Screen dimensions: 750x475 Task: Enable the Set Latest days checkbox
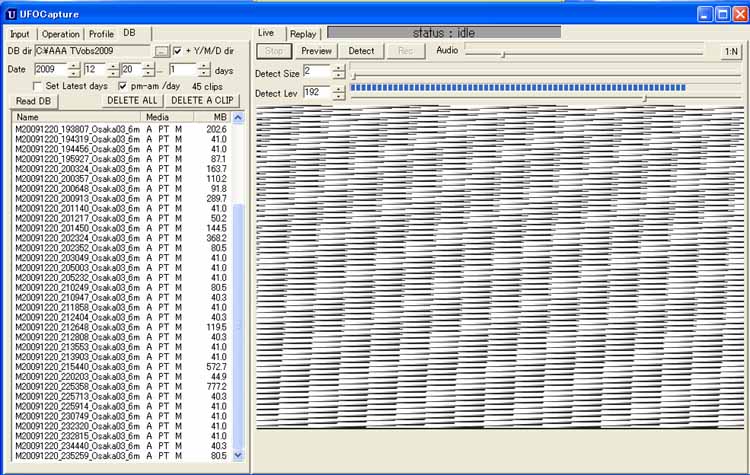pos(37,87)
